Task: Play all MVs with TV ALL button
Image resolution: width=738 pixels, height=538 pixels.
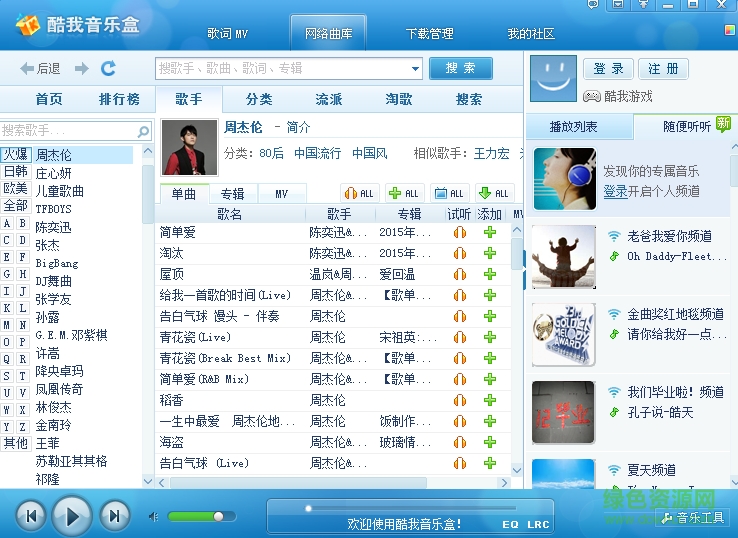Action: [449, 193]
